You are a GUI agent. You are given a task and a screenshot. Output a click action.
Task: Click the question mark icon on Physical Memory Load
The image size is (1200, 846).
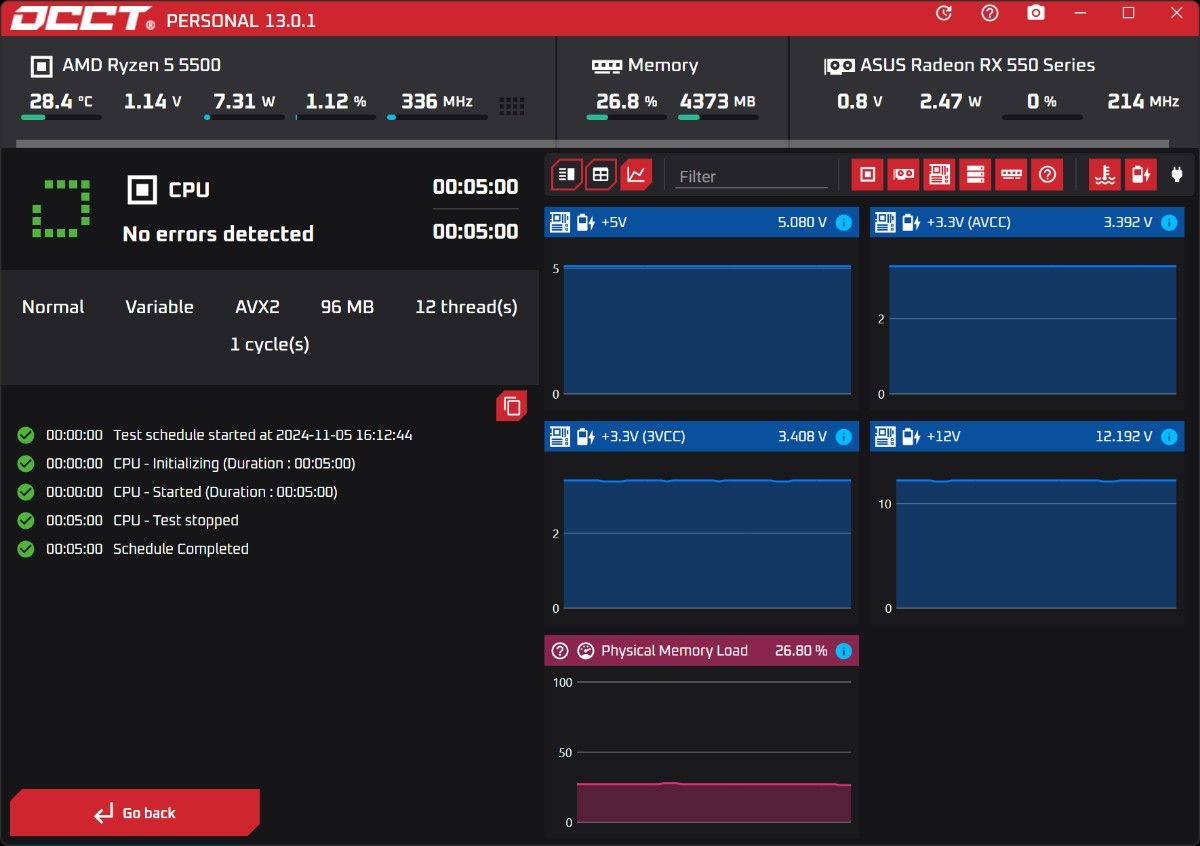[x=560, y=650]
